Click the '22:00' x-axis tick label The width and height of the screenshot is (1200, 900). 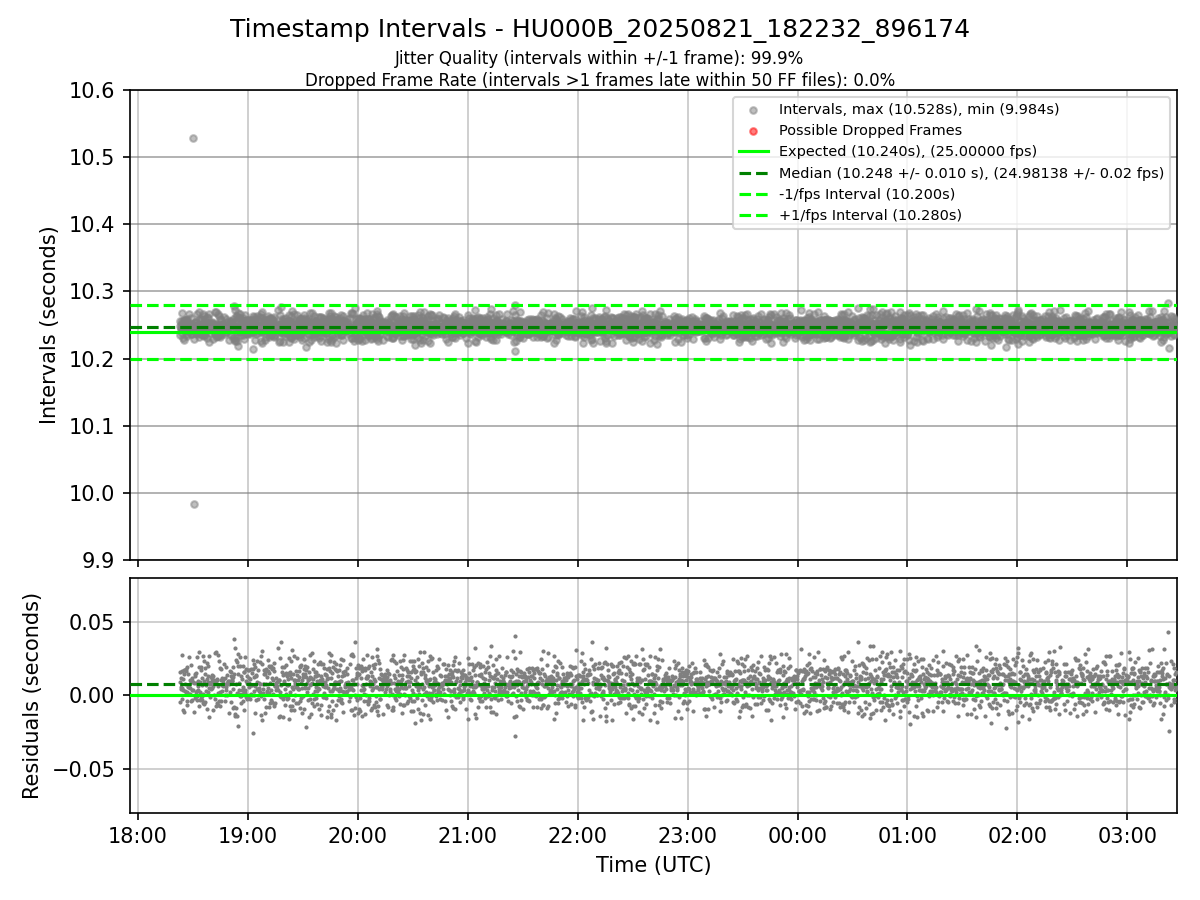[578, 835]
